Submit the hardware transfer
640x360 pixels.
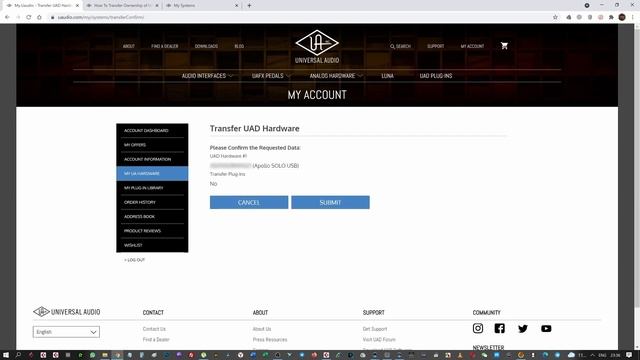point(330,202)
